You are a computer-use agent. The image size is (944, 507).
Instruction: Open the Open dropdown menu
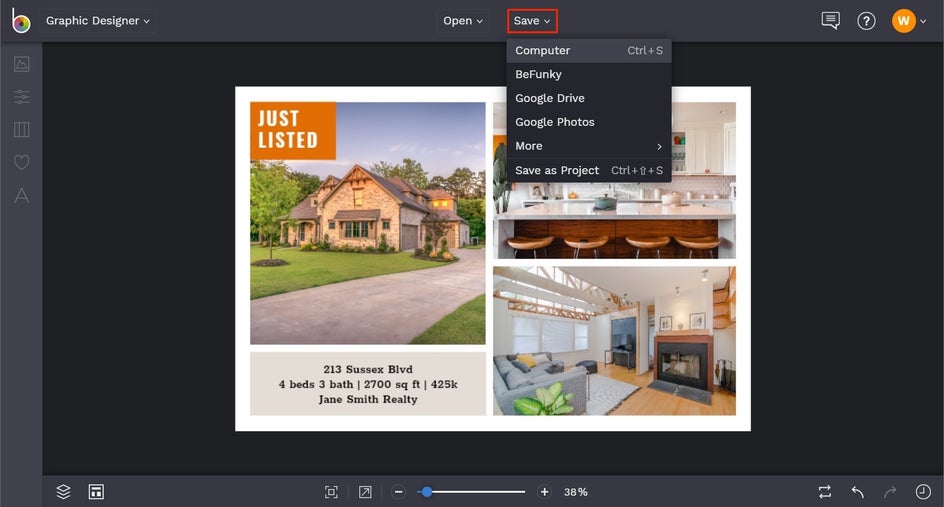point(462,20)
